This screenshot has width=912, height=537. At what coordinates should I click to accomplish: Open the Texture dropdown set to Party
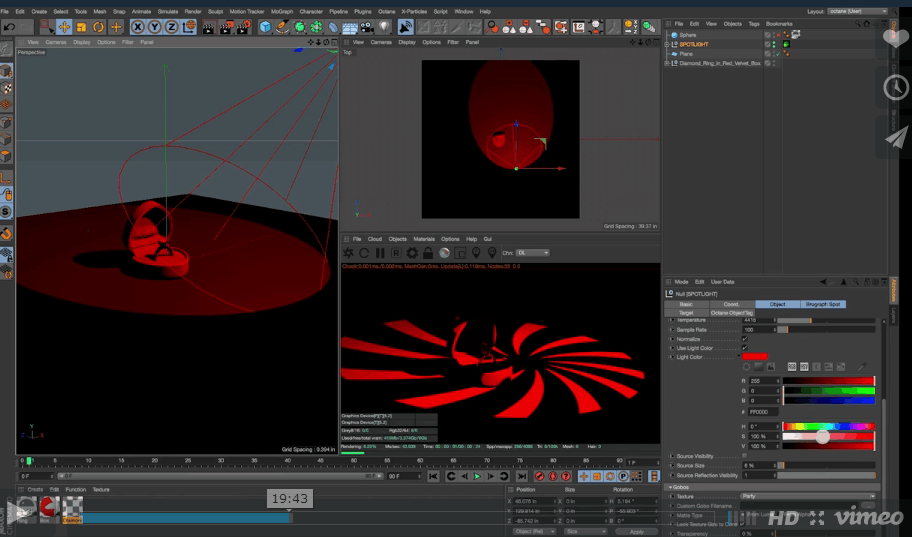pos(810,496)
